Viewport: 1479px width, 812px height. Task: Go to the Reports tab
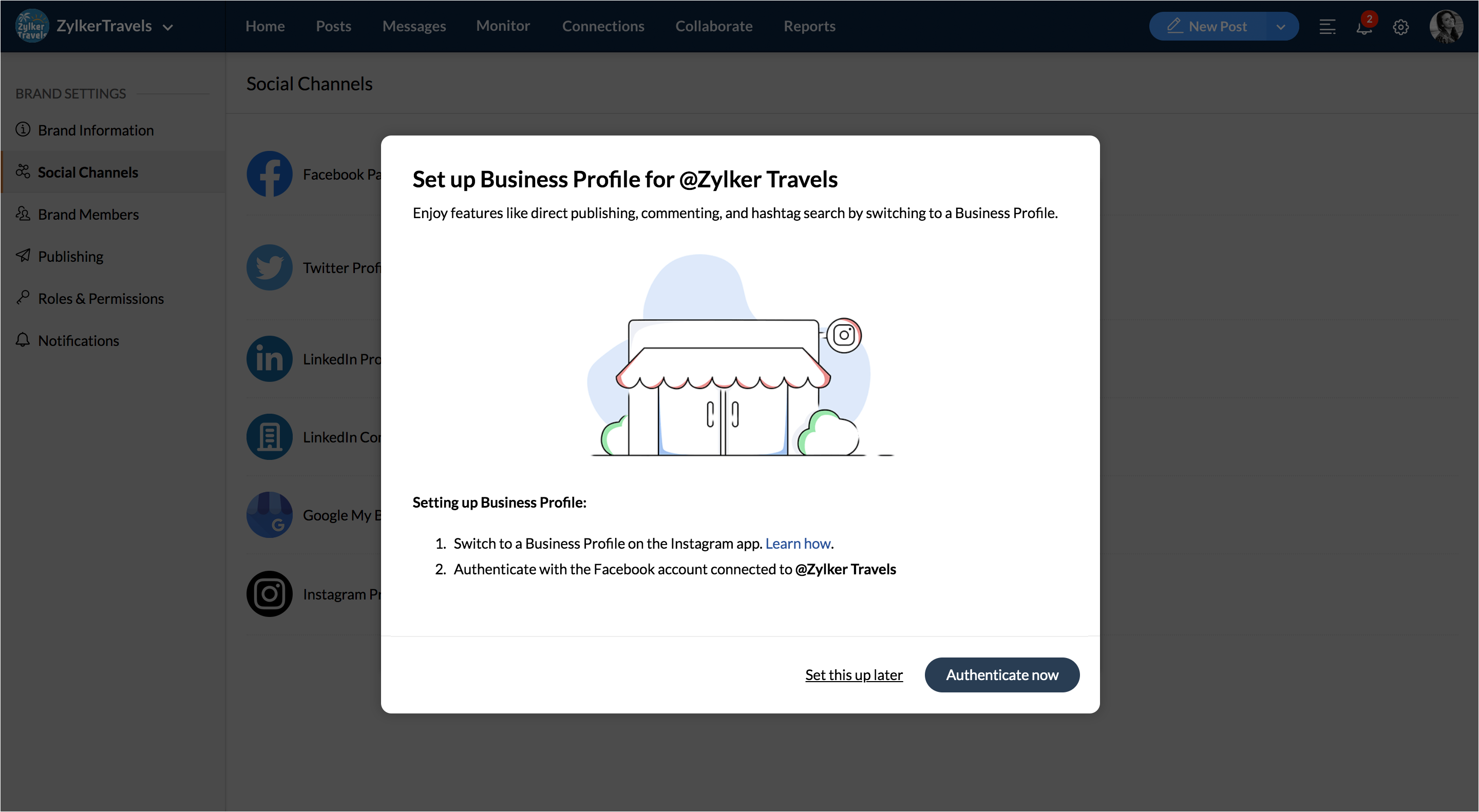[809, 26]
